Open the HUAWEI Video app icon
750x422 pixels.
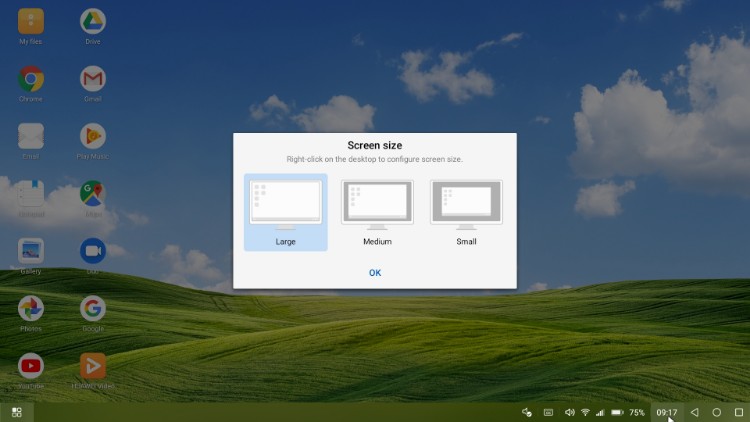(93, 366)
